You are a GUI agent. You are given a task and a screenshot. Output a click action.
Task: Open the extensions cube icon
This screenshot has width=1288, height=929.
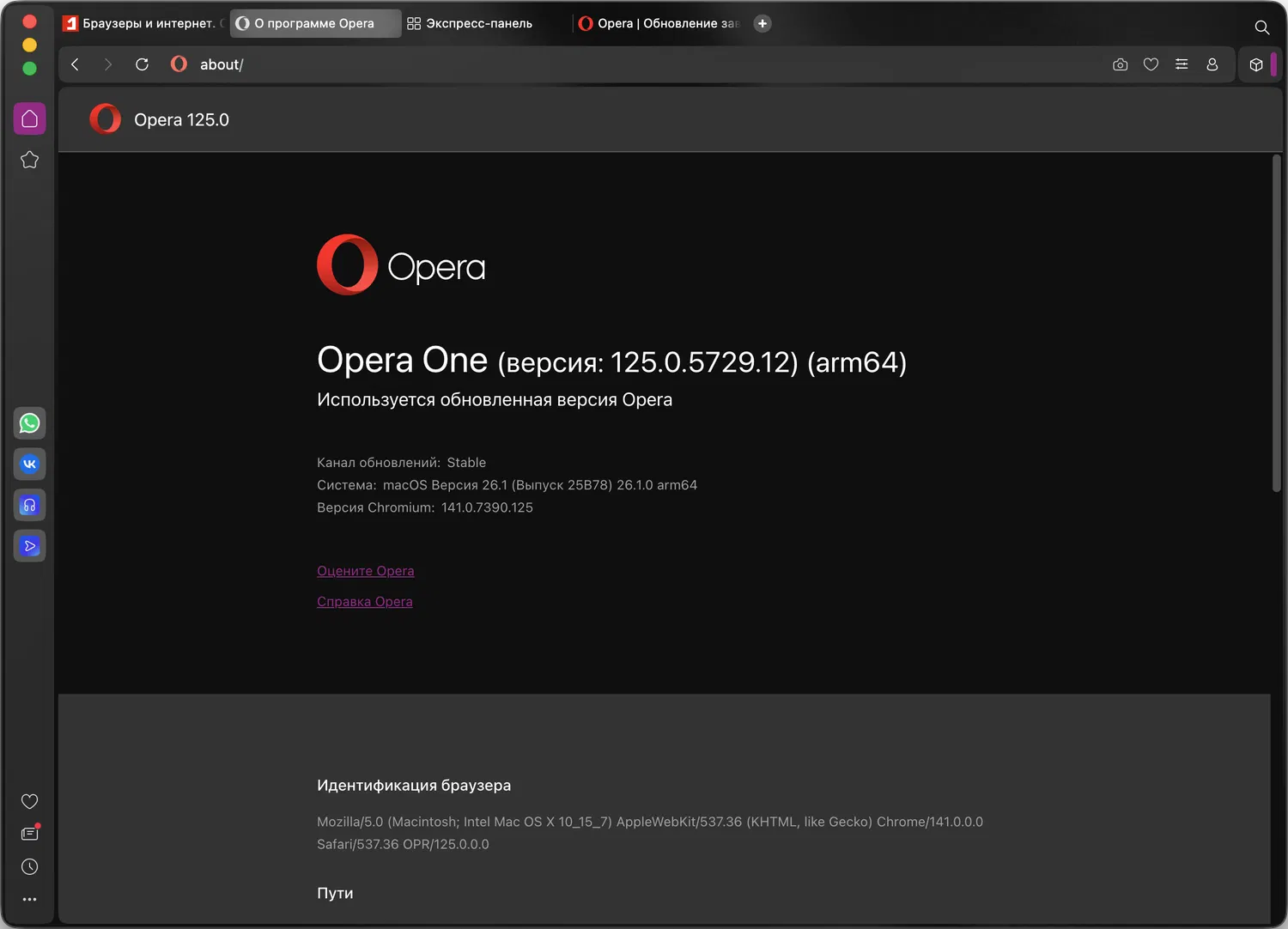pyautogui.click(x=1256, y=64)
